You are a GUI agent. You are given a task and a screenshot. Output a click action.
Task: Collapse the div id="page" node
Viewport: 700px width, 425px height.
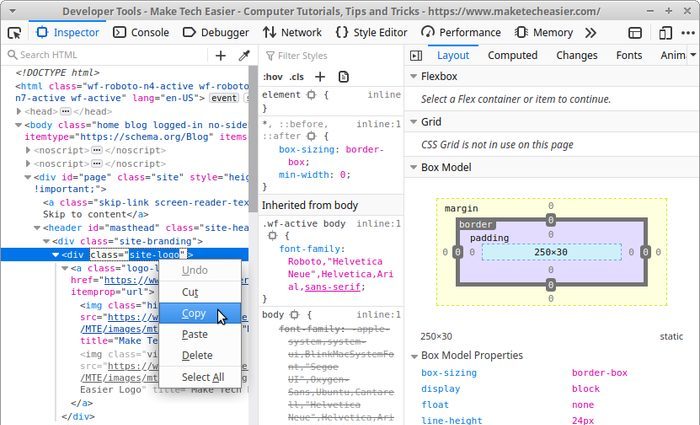[x=28, y=177]
